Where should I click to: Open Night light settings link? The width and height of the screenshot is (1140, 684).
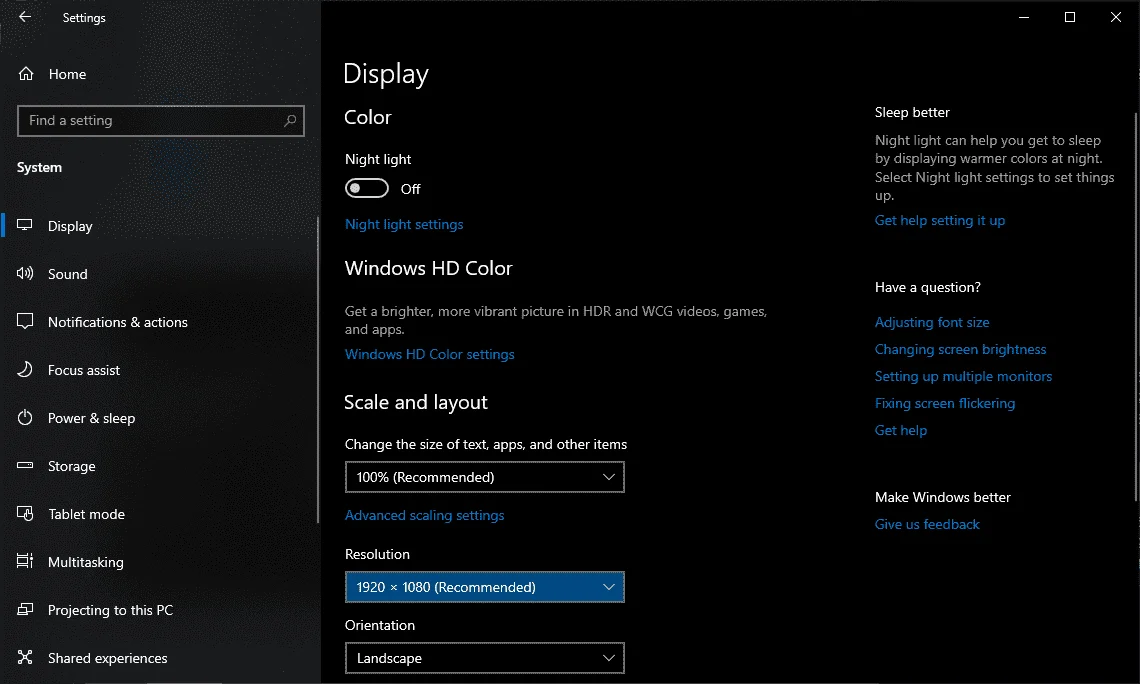[404, 225]
